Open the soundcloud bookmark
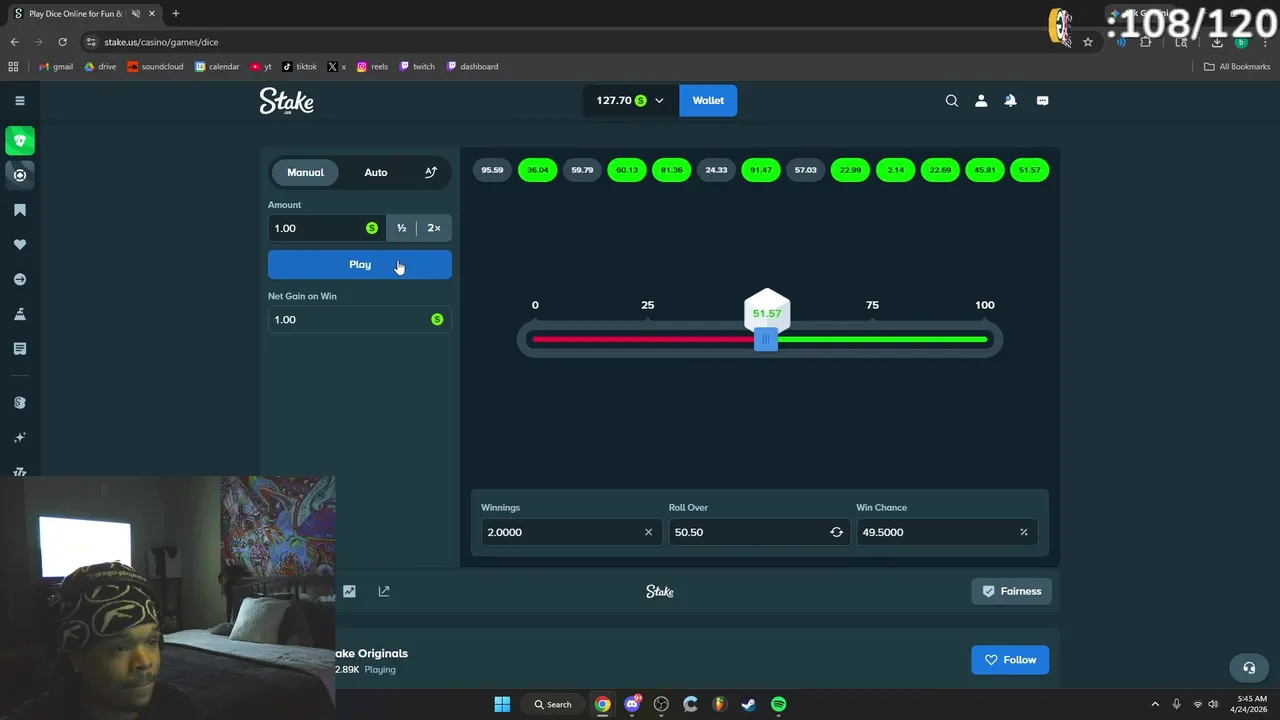This screenshot has width=1280, height=720. 157,66
